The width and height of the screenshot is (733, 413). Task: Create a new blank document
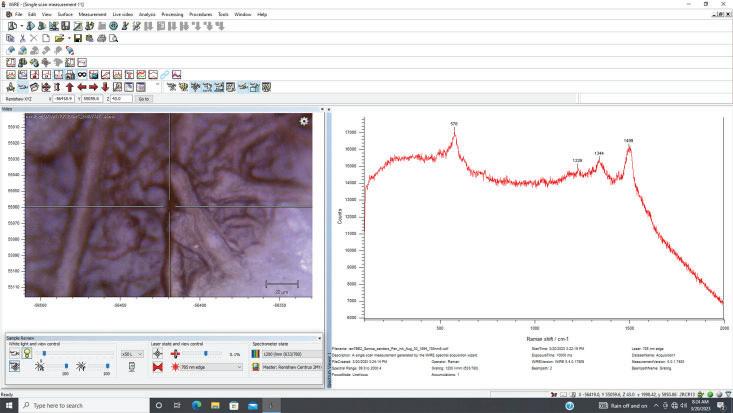tap(46, 38)
